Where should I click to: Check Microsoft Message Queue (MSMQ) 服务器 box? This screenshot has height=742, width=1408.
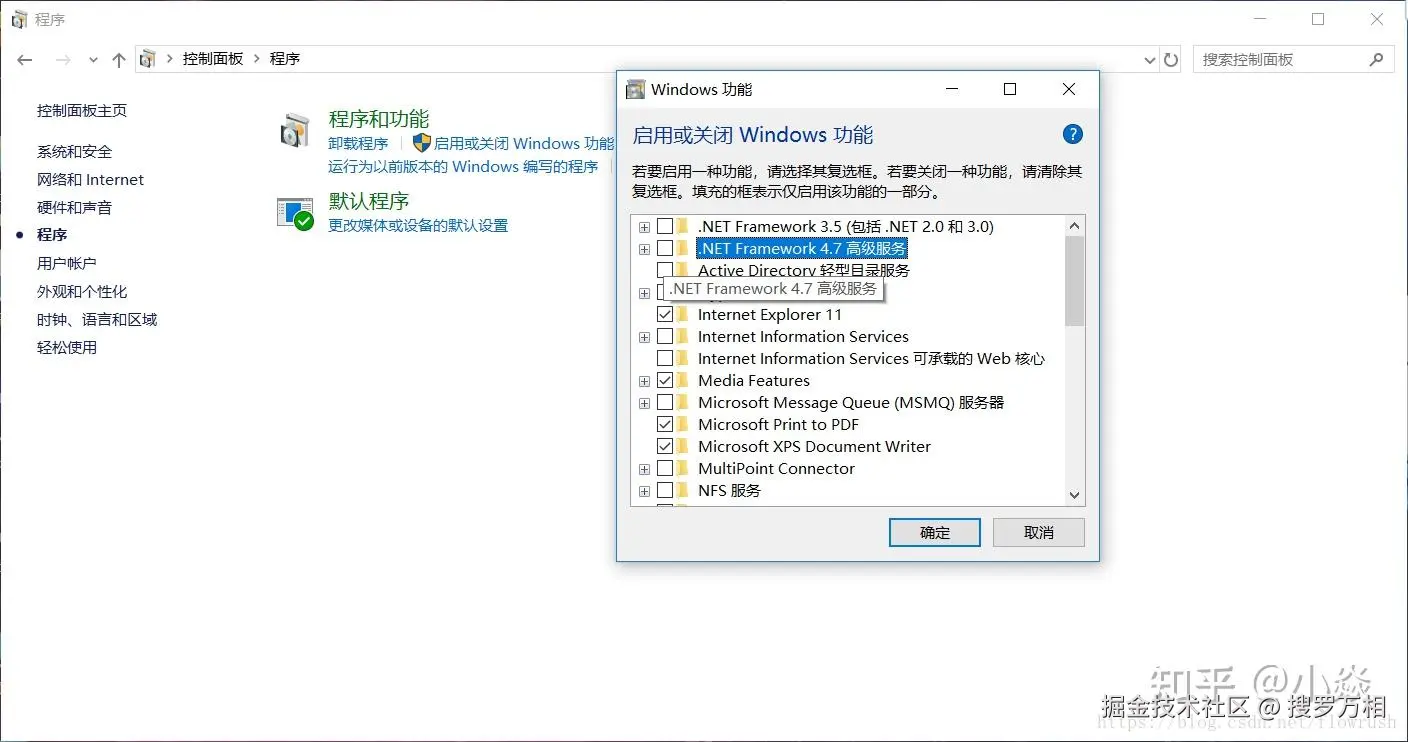665,402
